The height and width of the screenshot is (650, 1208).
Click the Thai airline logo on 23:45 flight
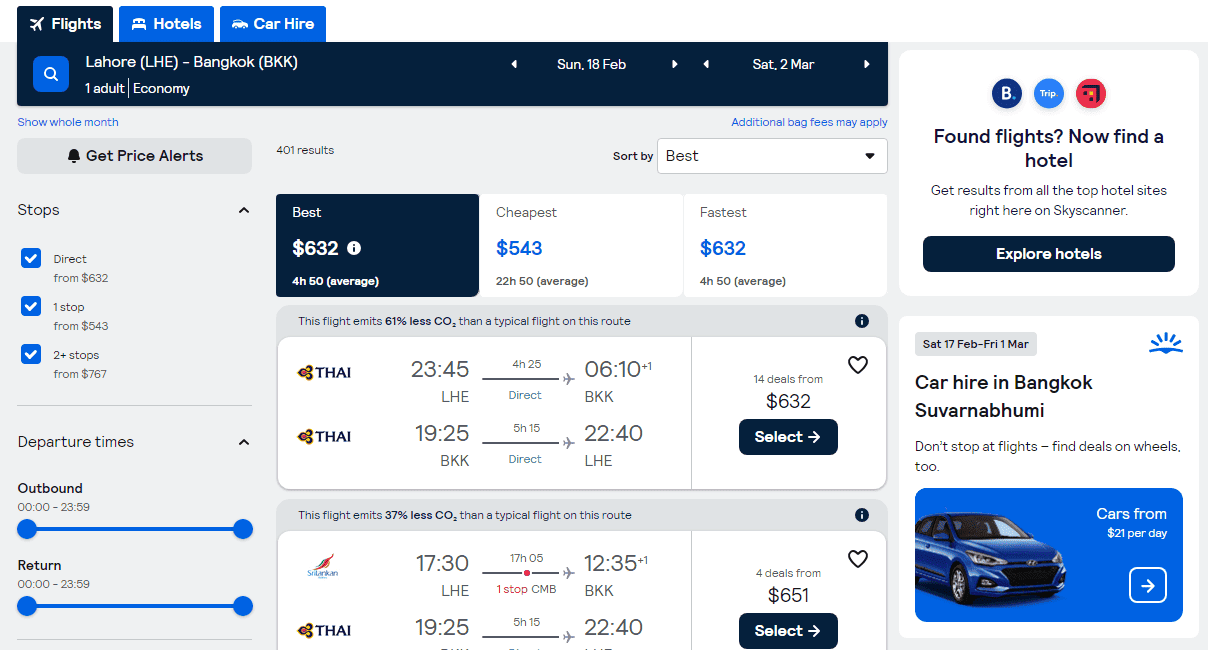pos(325,373)
